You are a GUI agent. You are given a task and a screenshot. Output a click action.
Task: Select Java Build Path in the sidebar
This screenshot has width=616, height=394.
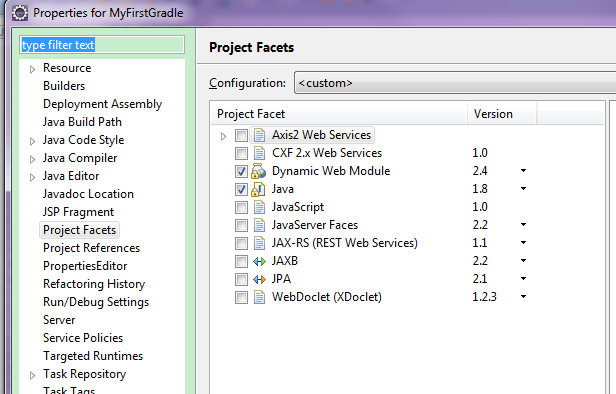[x=82, y=122]
